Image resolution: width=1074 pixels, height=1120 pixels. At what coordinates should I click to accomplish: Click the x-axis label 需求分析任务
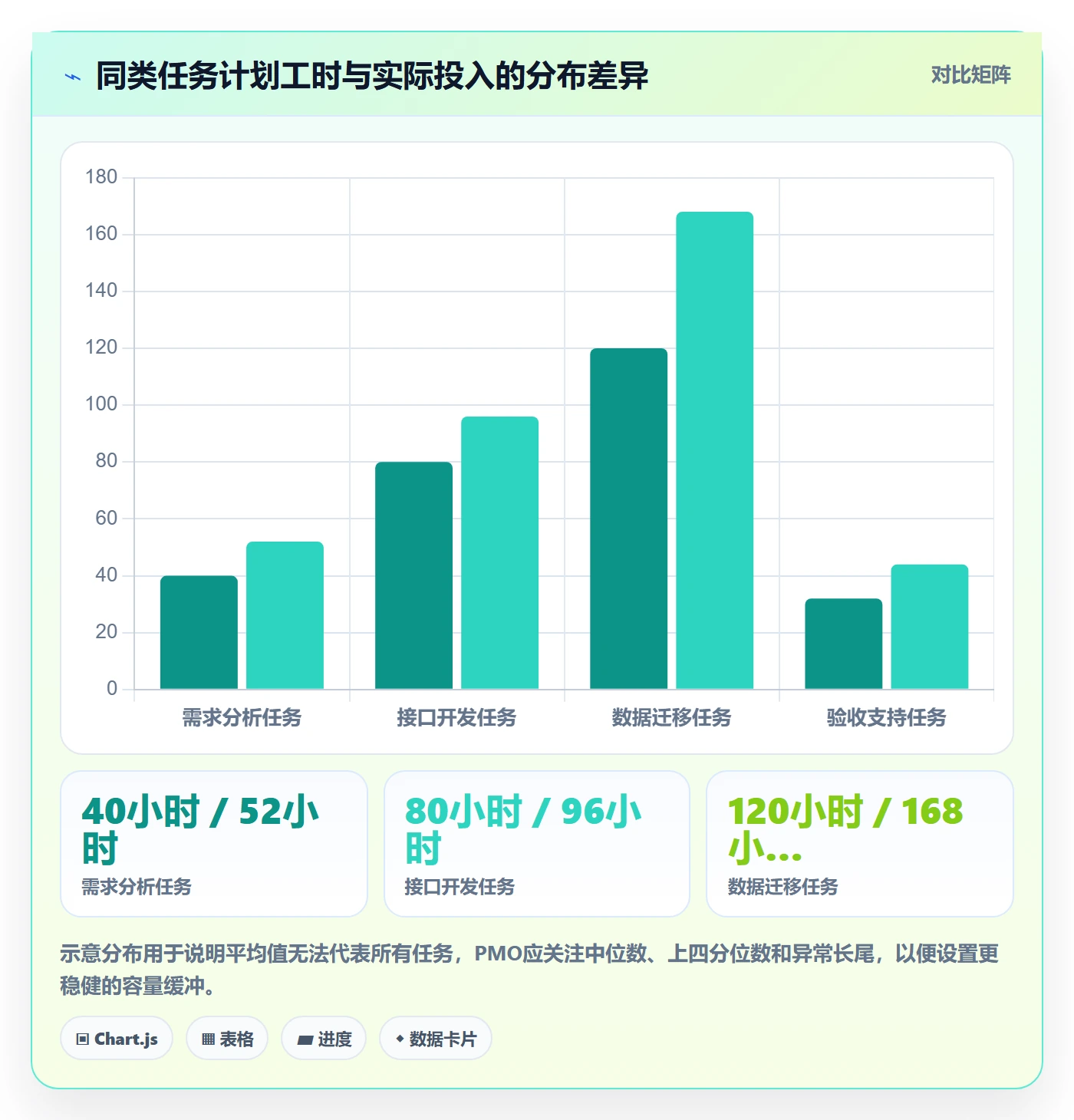[x=242, y=717]
